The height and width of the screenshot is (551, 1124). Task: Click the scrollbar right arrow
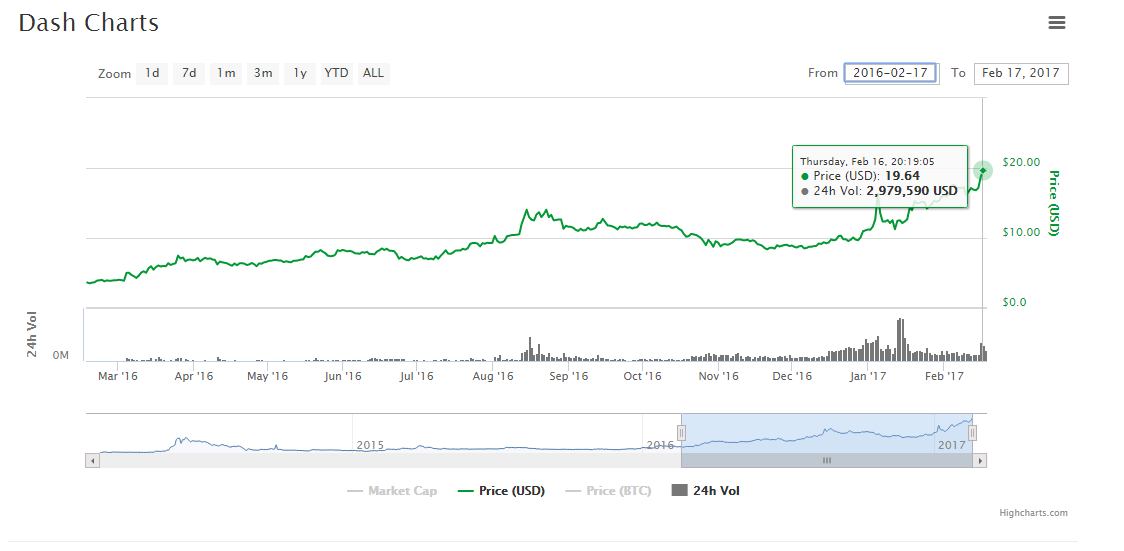979,461
